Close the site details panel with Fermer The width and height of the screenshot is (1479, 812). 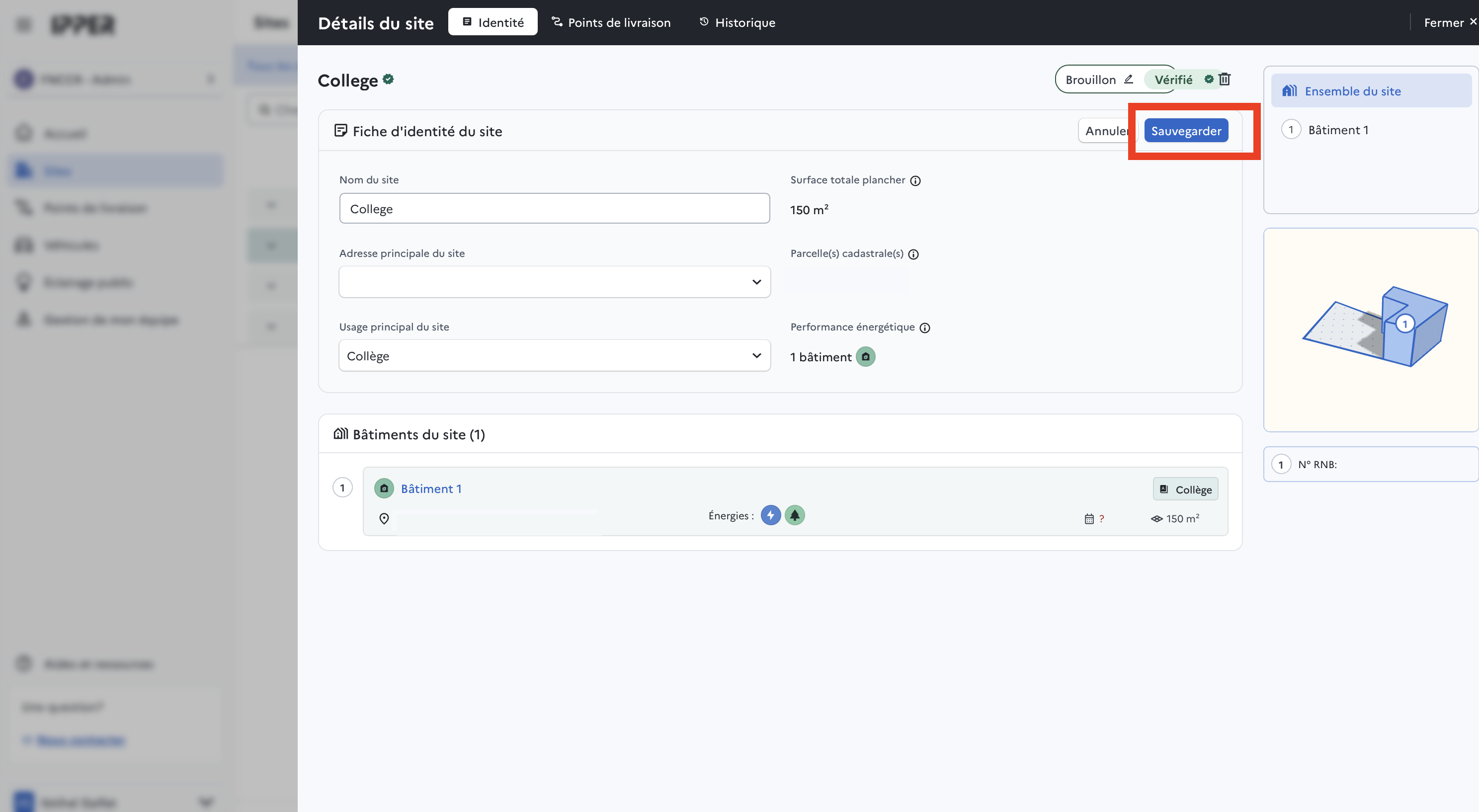coord(1449,22)
